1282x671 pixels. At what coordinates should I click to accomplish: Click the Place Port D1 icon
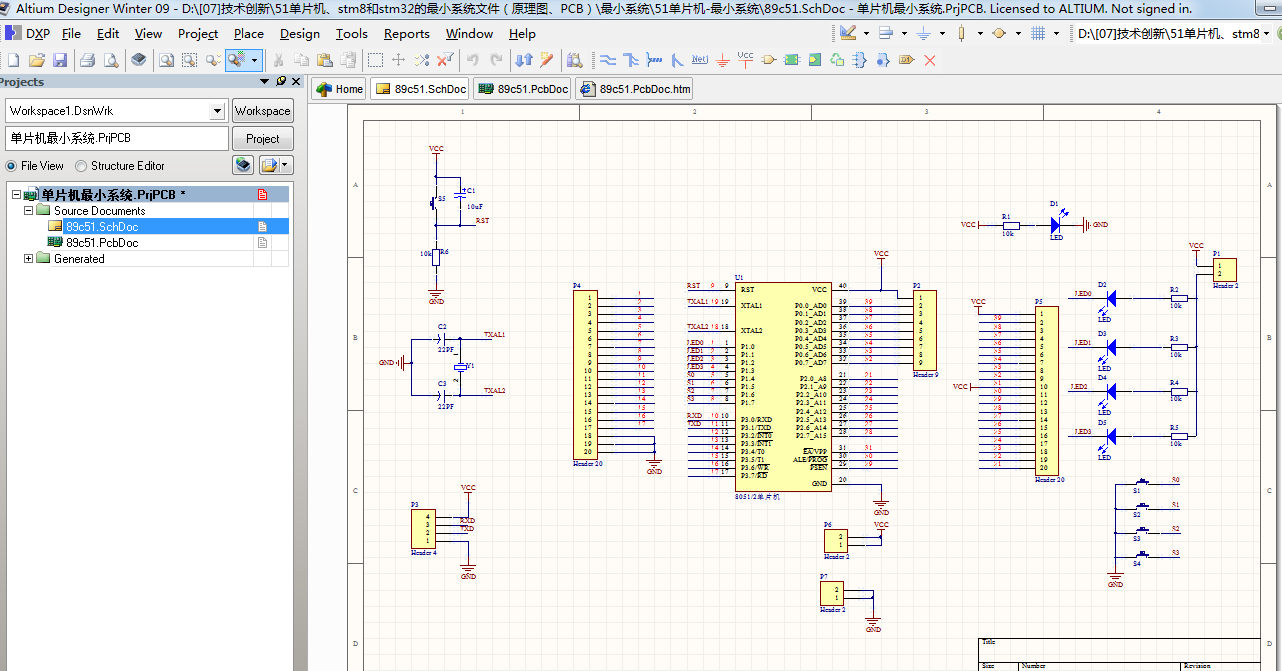click(906, 60)
